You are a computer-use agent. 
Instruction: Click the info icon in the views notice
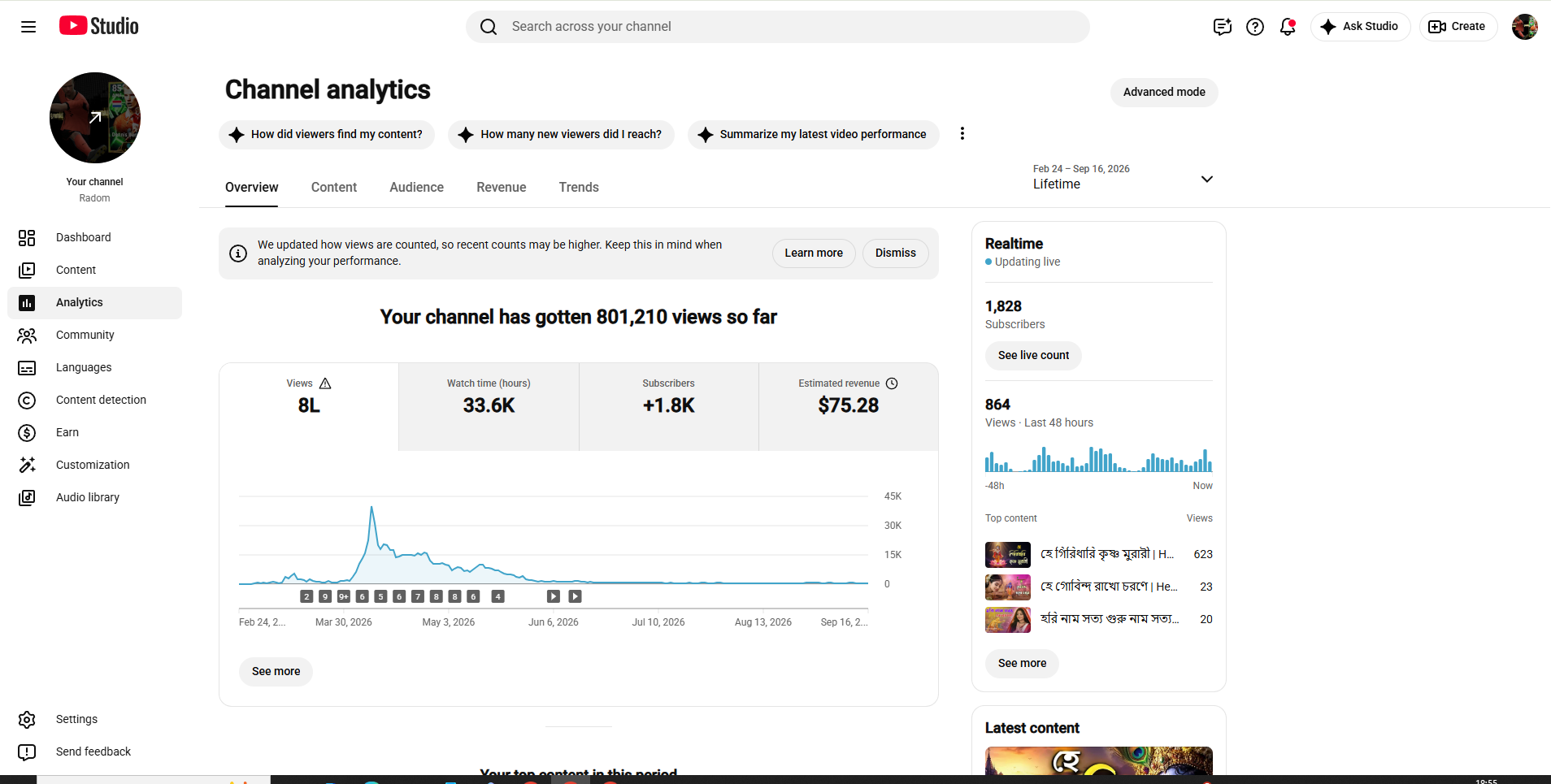point(238,253)
